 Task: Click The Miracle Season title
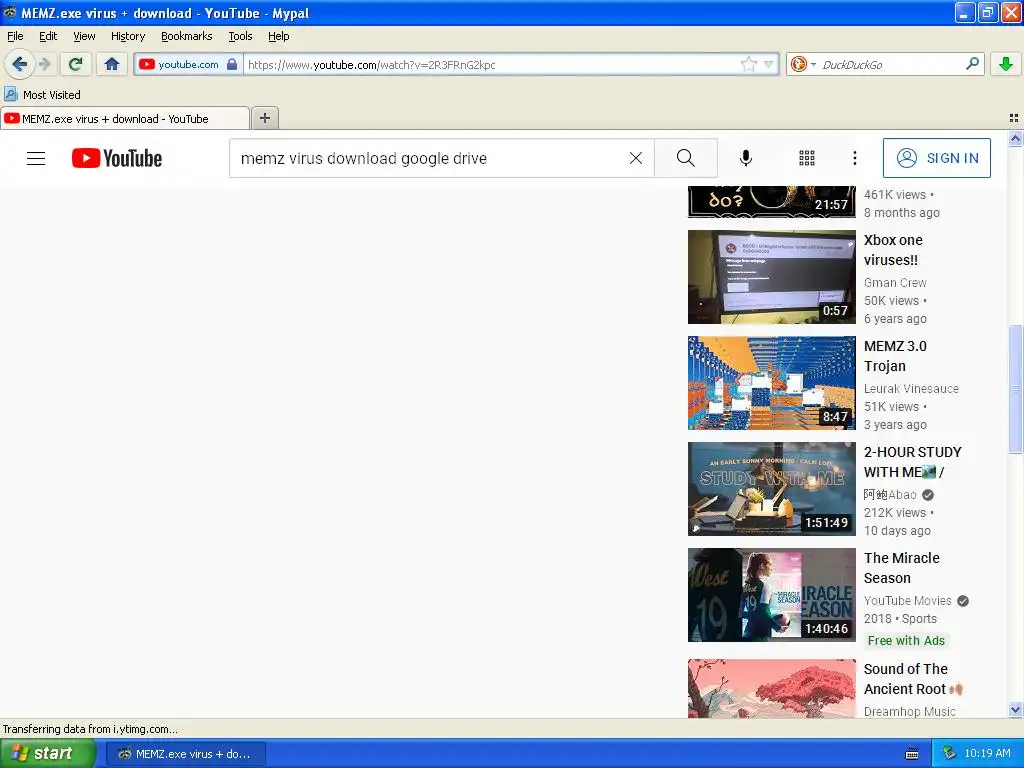tap(902, 568)
